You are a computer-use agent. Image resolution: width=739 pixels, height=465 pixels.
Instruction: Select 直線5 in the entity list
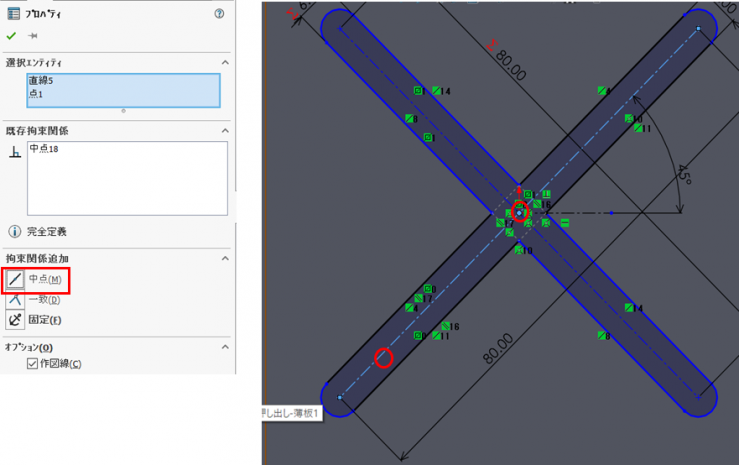pos(41,81)
